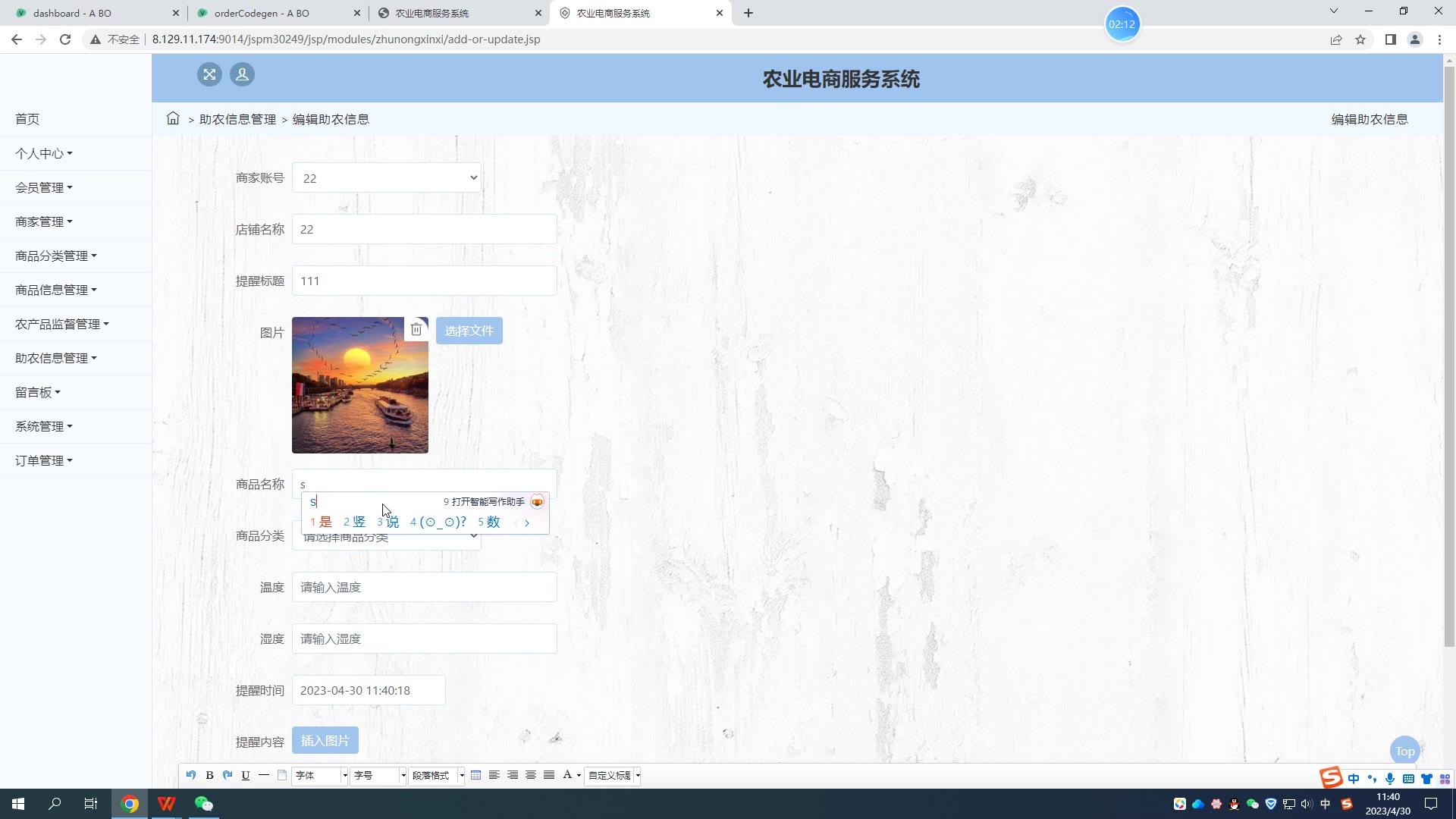Open the user profile icon in header
The height and width of the screenshot is (819, 1456).
click(x=242, y=74)
